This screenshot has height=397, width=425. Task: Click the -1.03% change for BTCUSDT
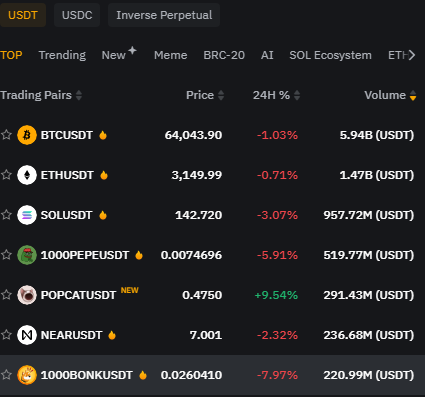[277, 135]
